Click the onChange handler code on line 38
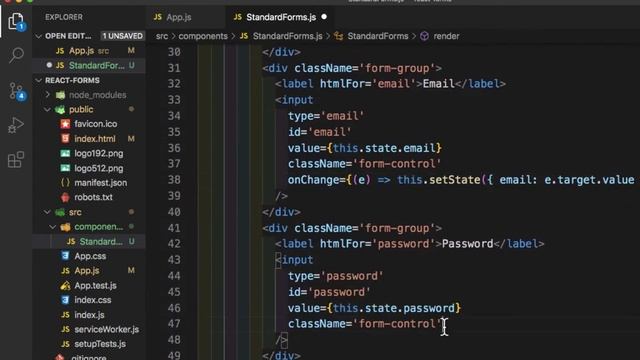Viewport: 640px width, 360px height. (x=461, y=180)
